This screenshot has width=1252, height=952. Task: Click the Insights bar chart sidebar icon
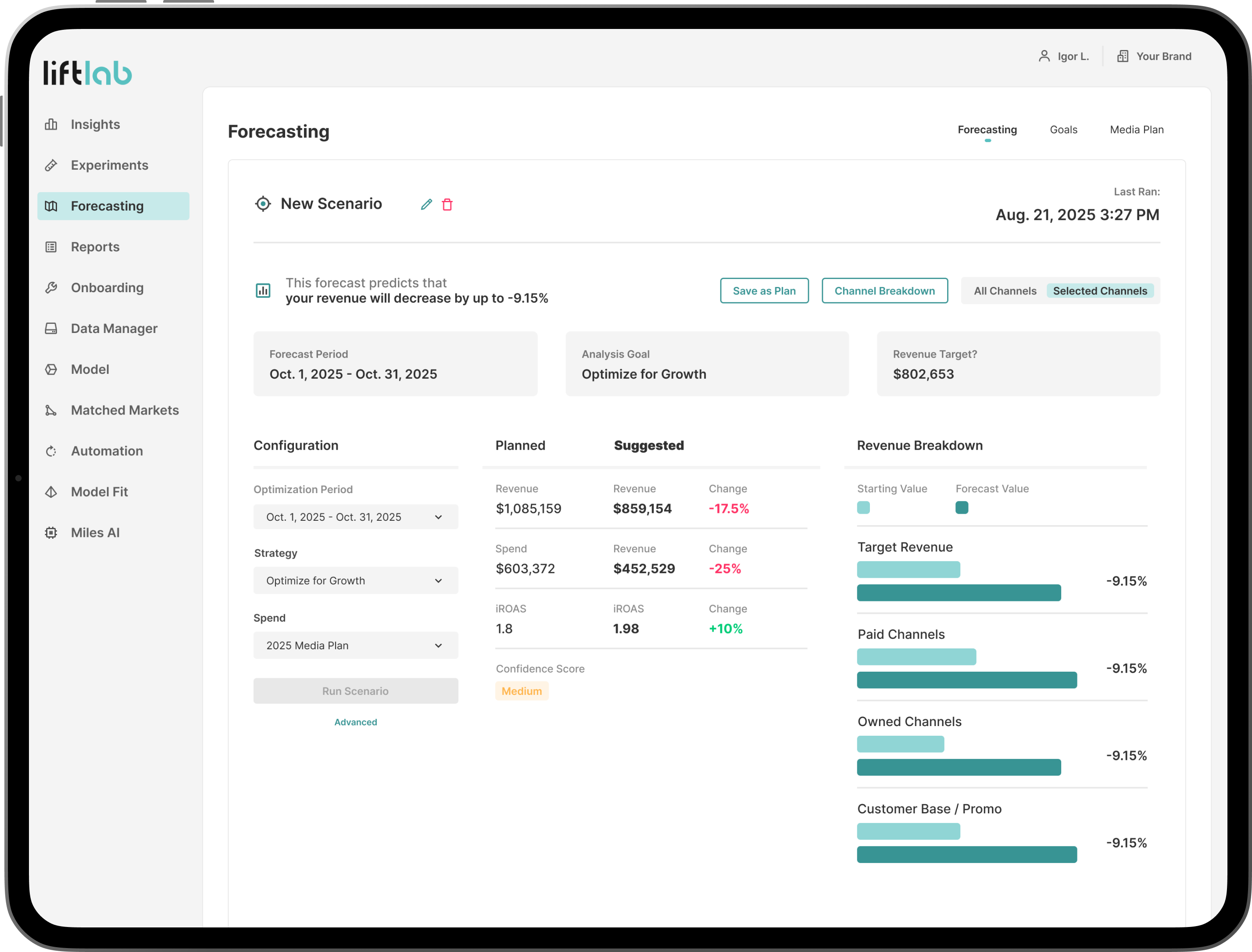(x=51, y=124)
